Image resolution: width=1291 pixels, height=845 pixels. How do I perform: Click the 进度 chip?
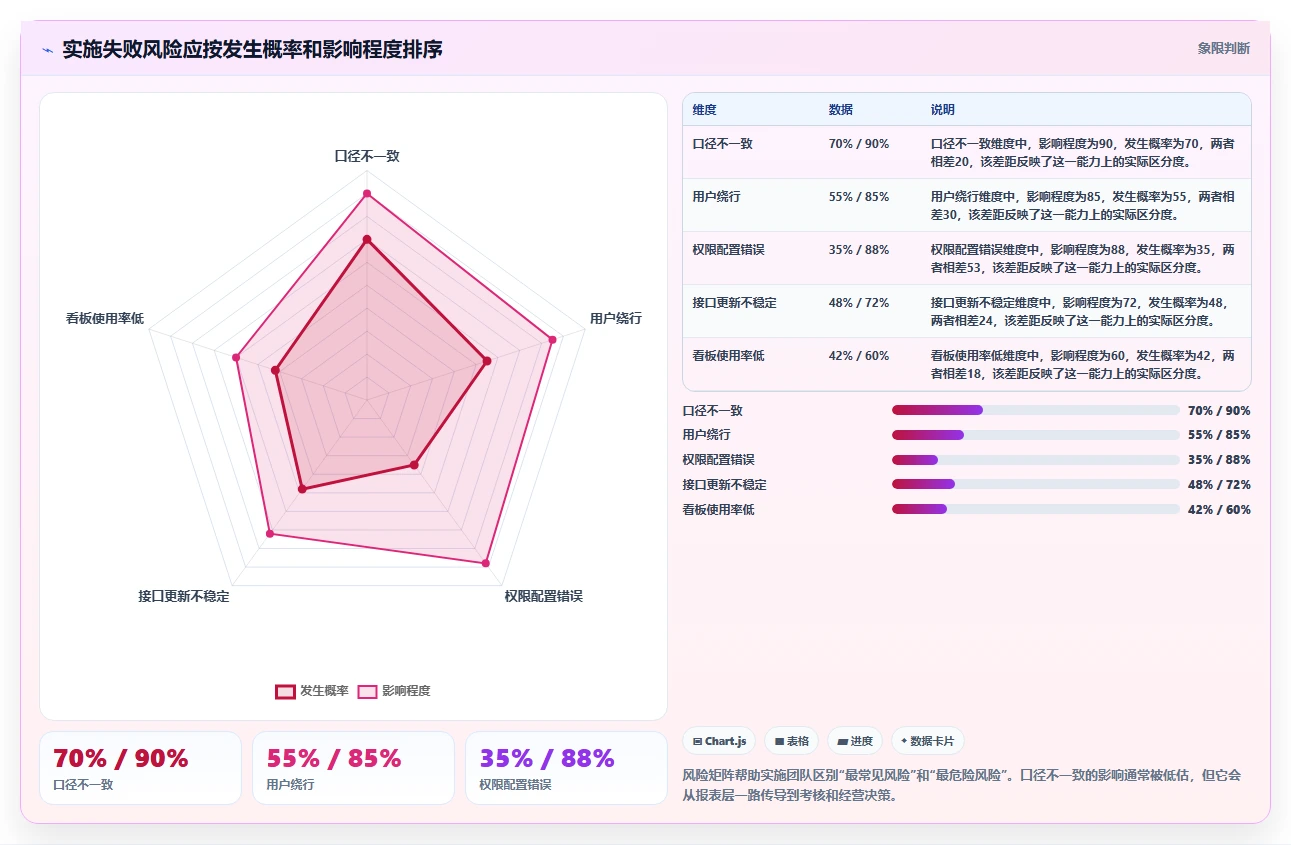855,741
